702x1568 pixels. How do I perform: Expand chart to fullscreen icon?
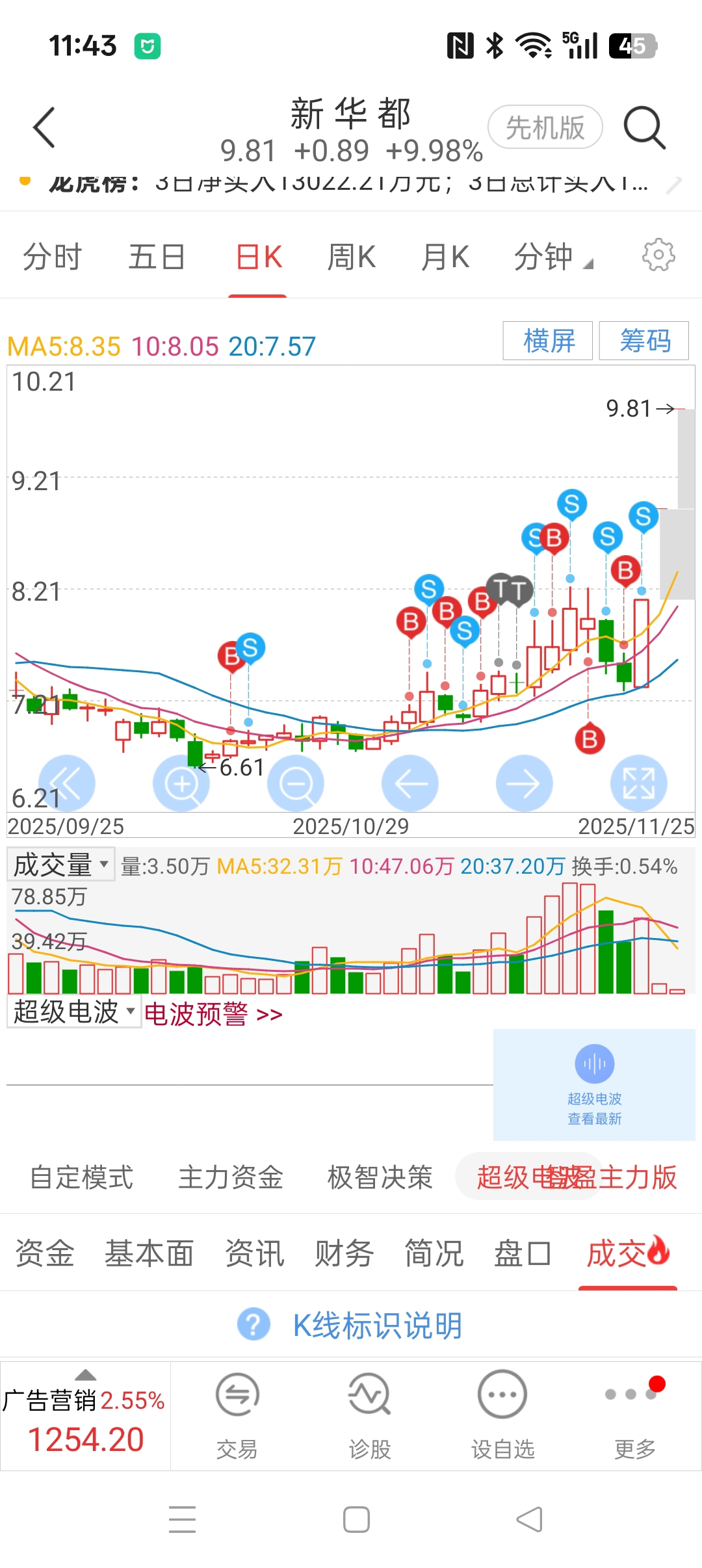pos(639,783)
